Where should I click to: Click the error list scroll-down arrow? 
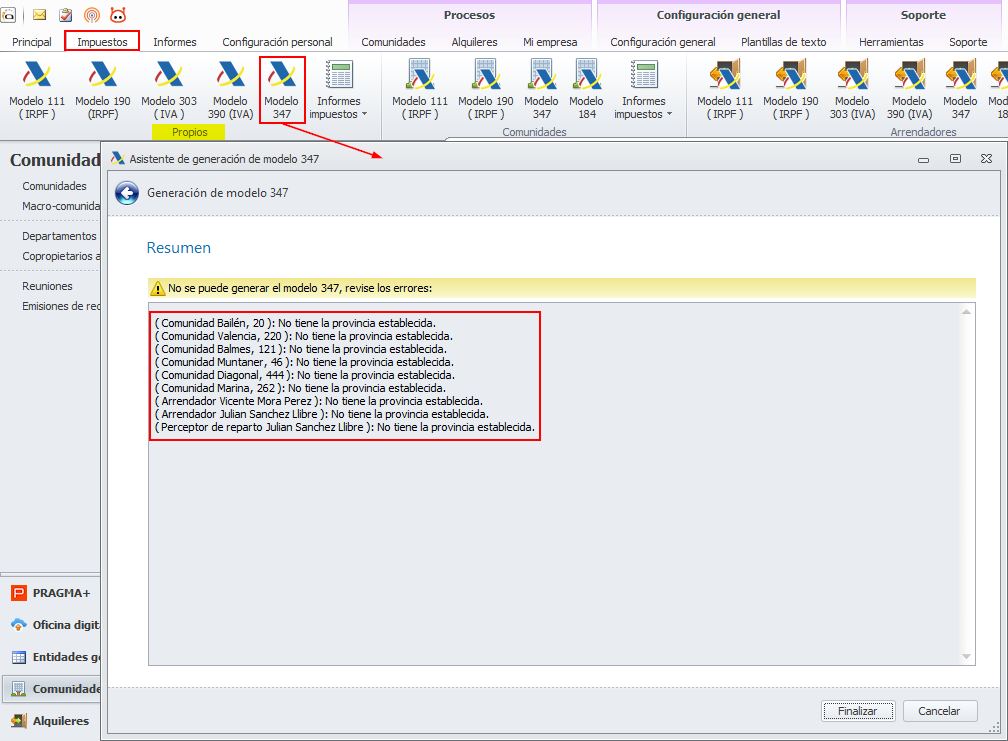click(966, 656)
